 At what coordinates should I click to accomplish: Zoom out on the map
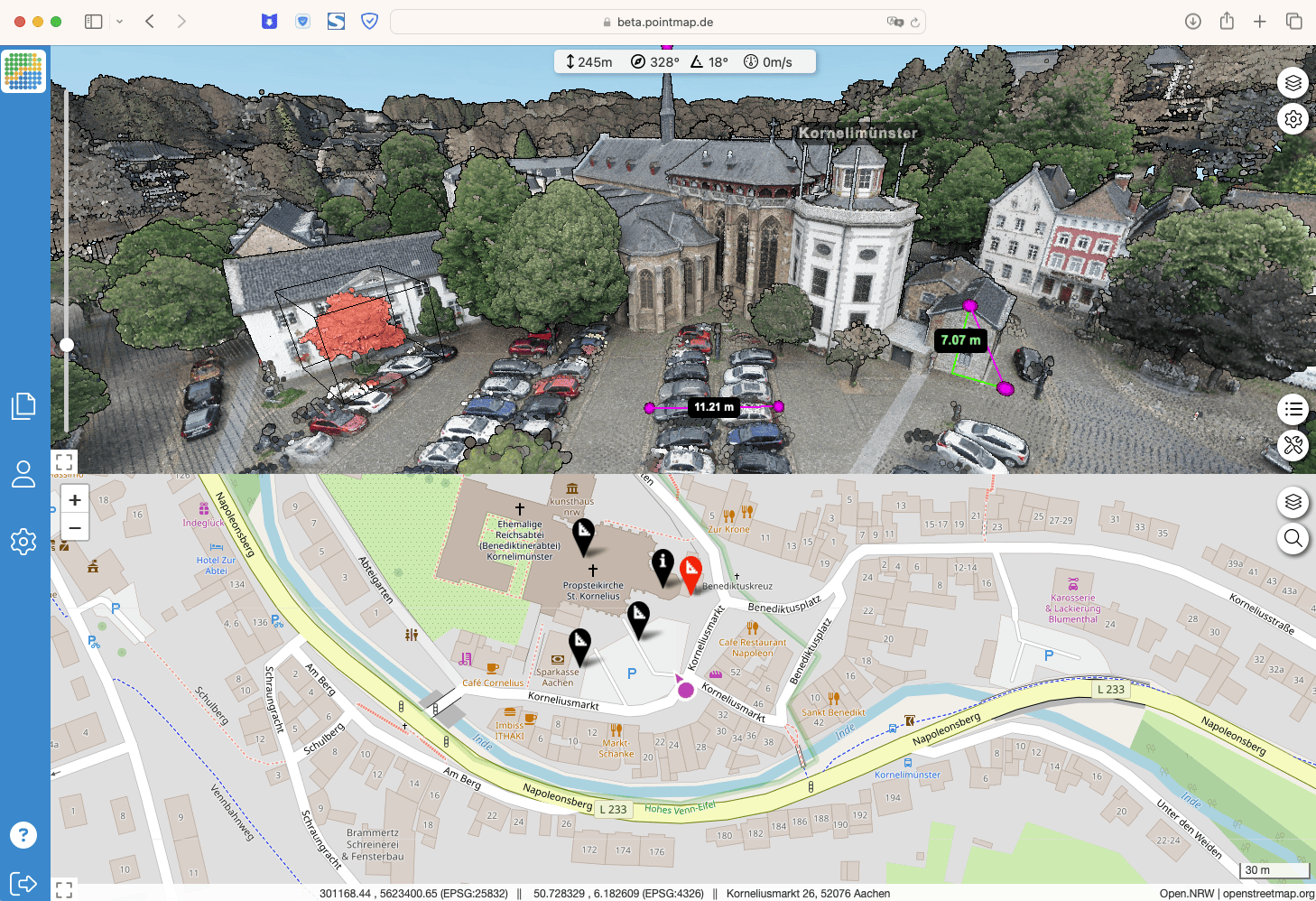(75, 527)
